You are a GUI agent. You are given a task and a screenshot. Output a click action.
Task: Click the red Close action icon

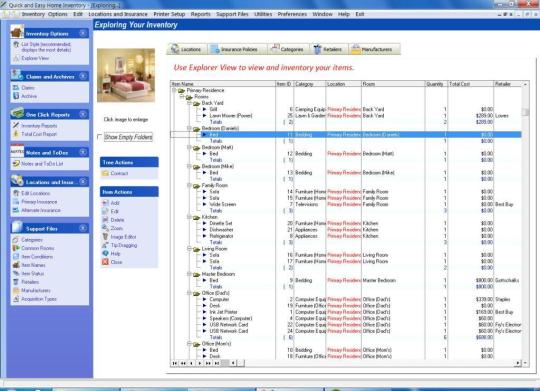[105, 262]
